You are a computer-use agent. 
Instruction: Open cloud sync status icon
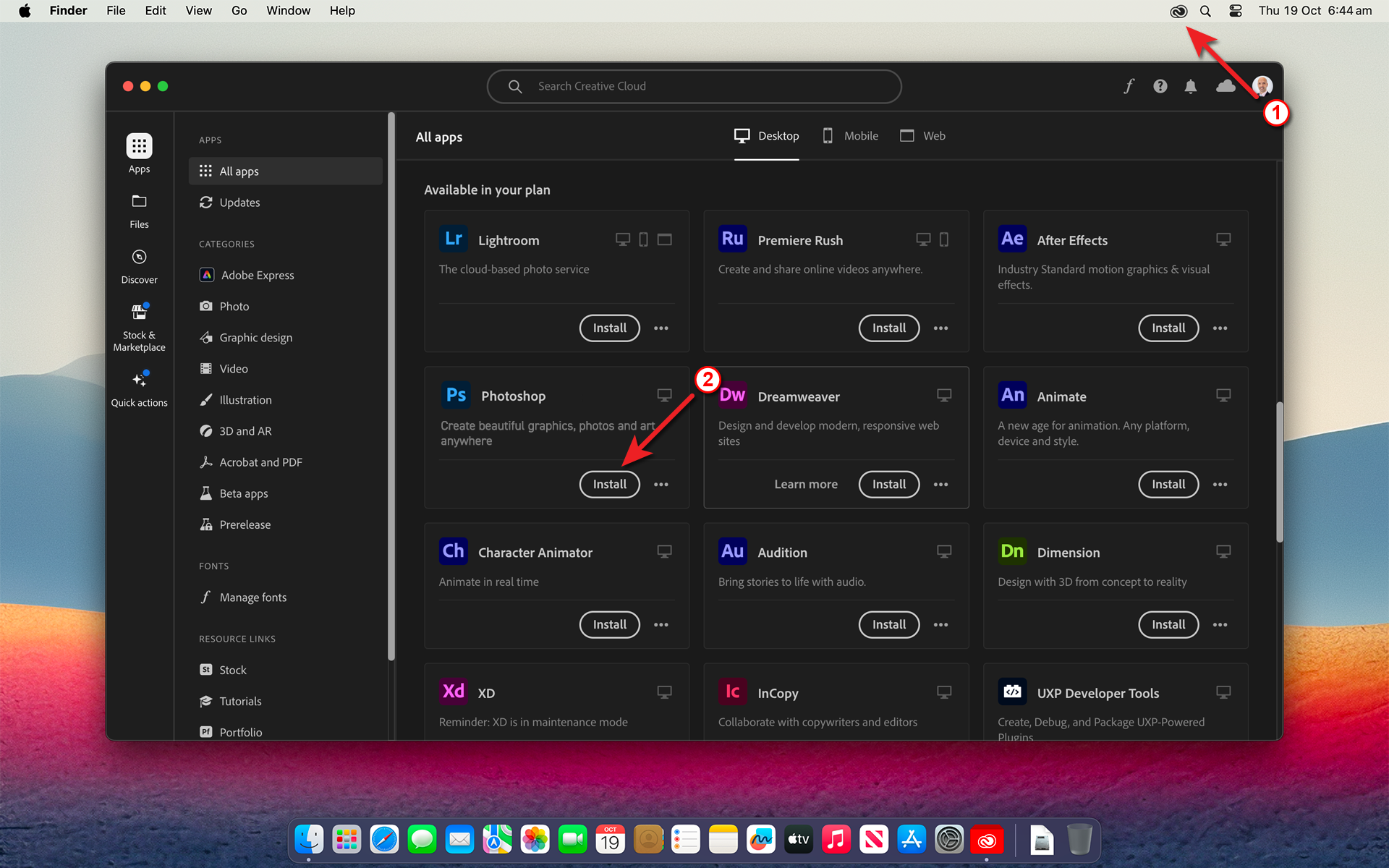coord(1226,86)
